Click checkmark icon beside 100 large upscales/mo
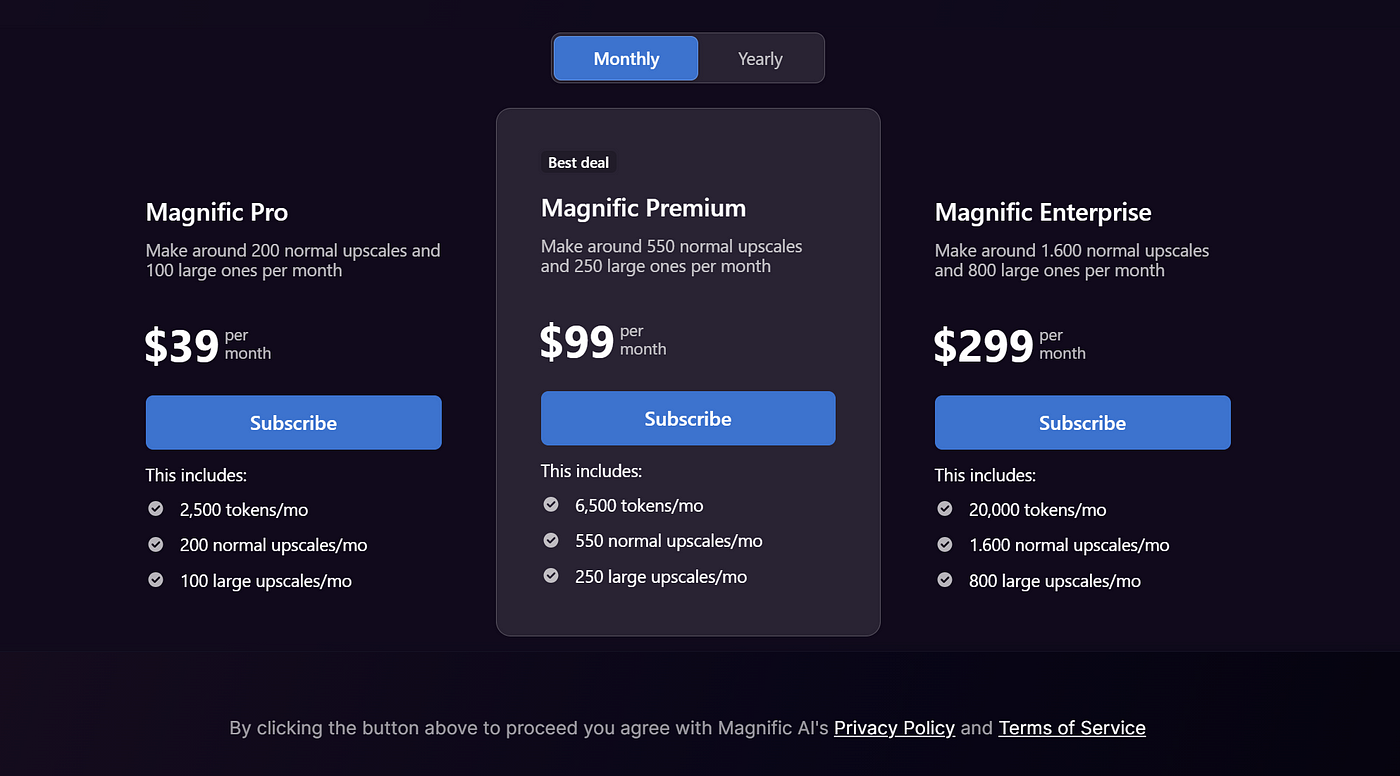This screenshot has width=1400, height=776. click(x=155, y=580)
